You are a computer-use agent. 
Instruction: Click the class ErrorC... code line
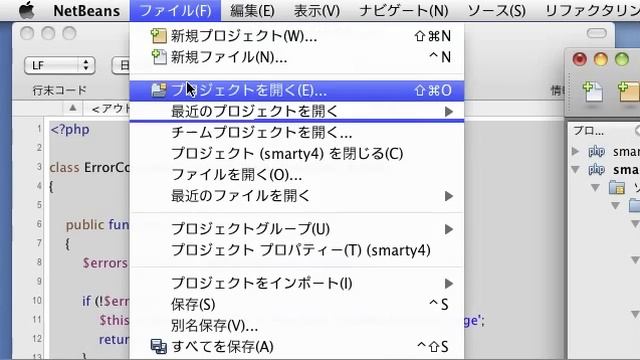point(90,167)
